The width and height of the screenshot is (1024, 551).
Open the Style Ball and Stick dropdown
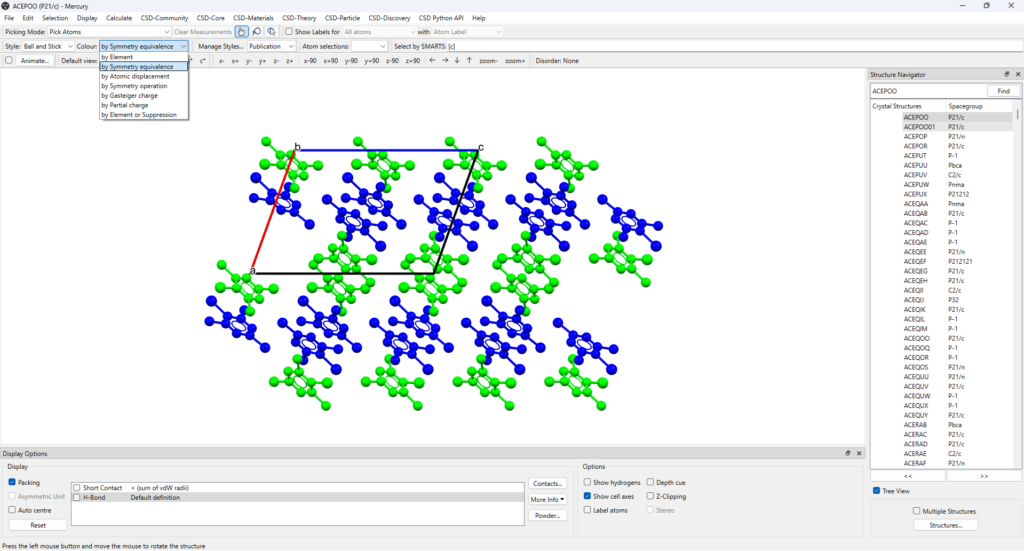[48, 46]
